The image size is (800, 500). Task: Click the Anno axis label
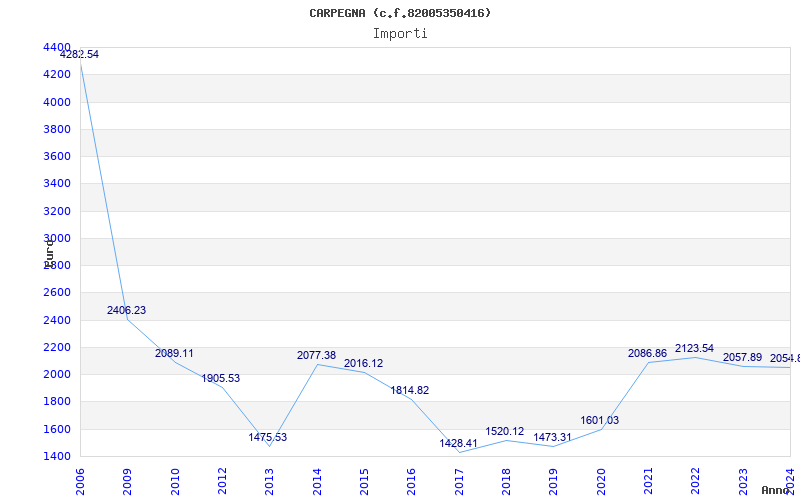coord(775,490)
